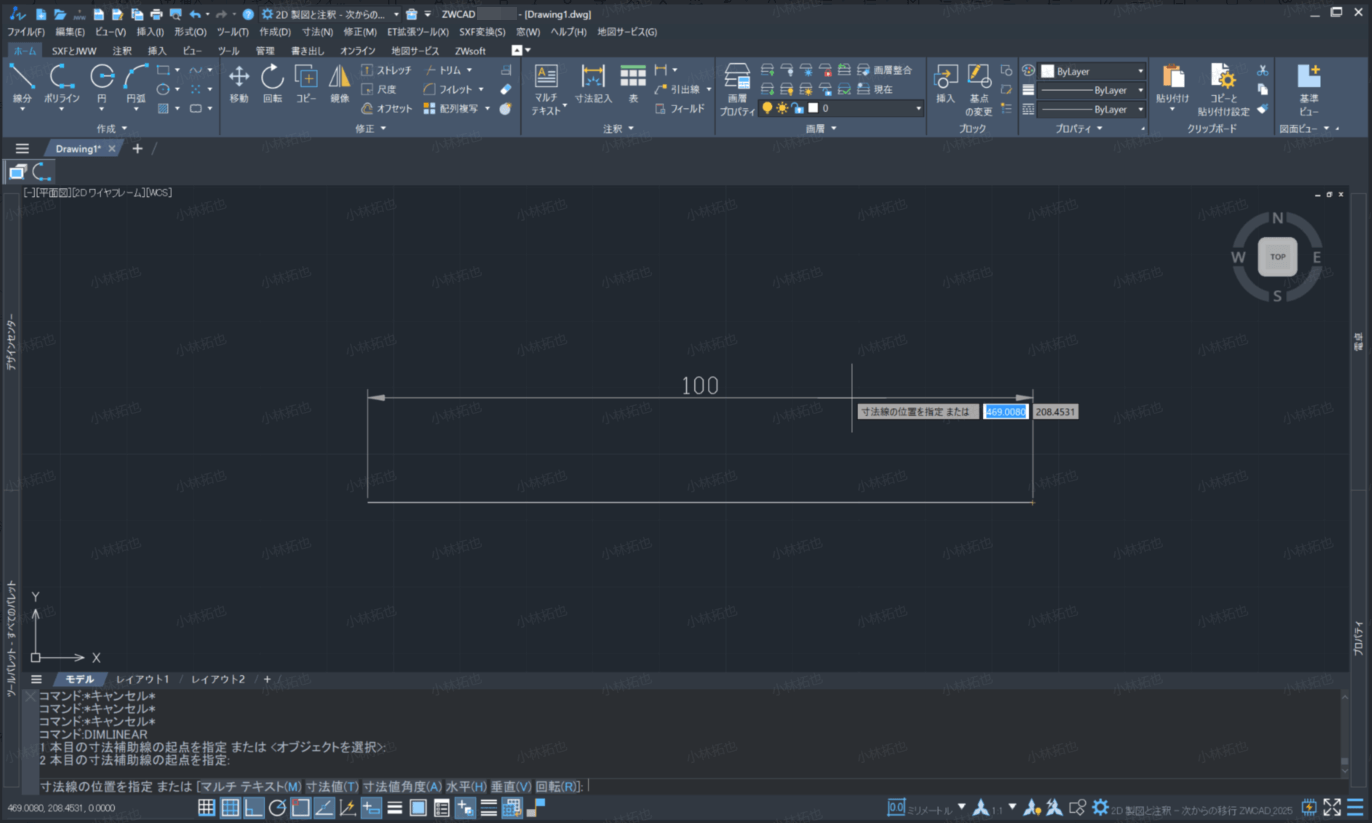Open the マルチテキスト (Multiline Text) tool
Screen dimensions: 1372x823
(546, 89)
